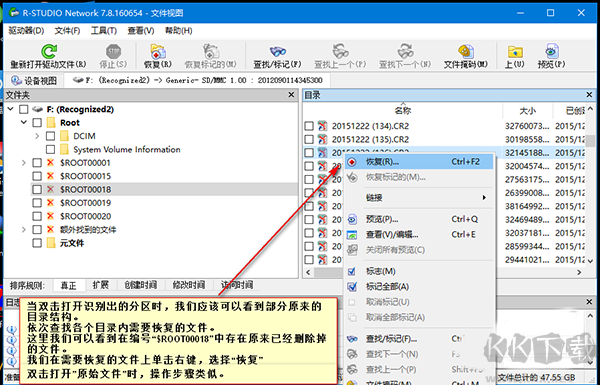This screenshot has height=385, width=600.
Task: Click the red X icon beside $ROOT00019
Action: click(x=50, y=203)
